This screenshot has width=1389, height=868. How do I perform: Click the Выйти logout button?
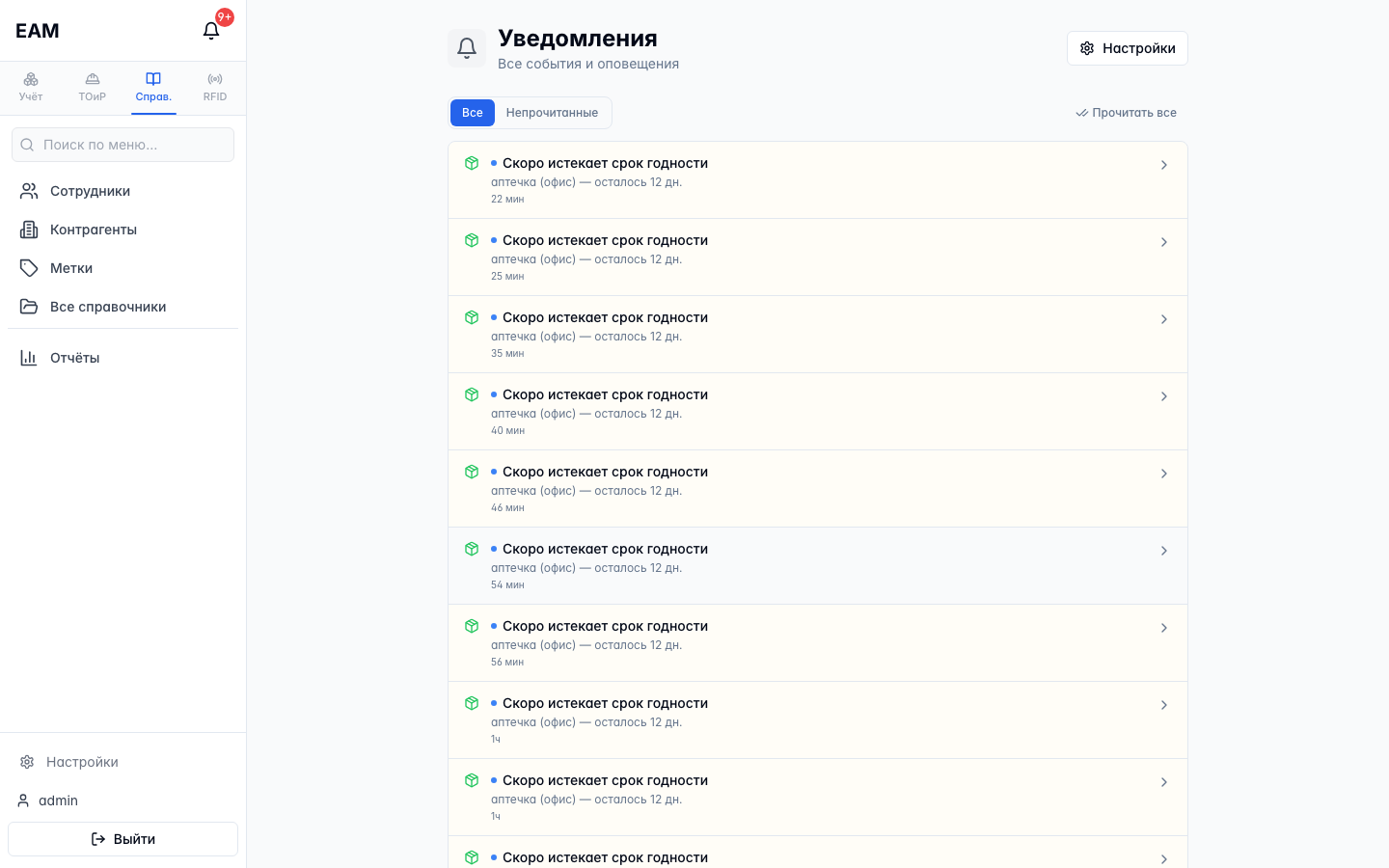pos(123,839)
